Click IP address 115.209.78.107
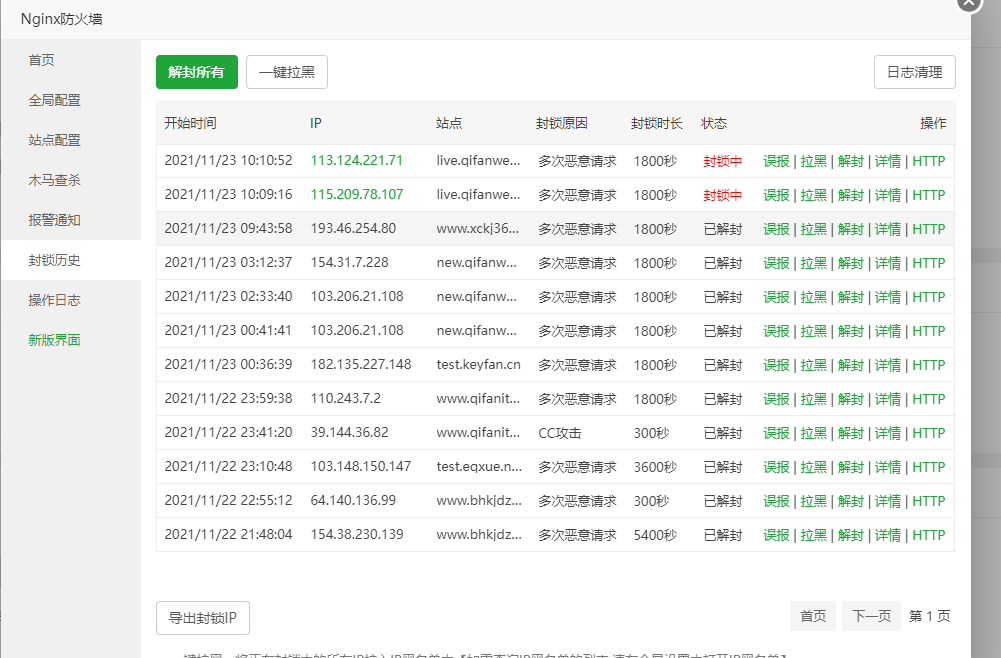The width and height of the screenshot is (1001, 658). coord(357,195)
